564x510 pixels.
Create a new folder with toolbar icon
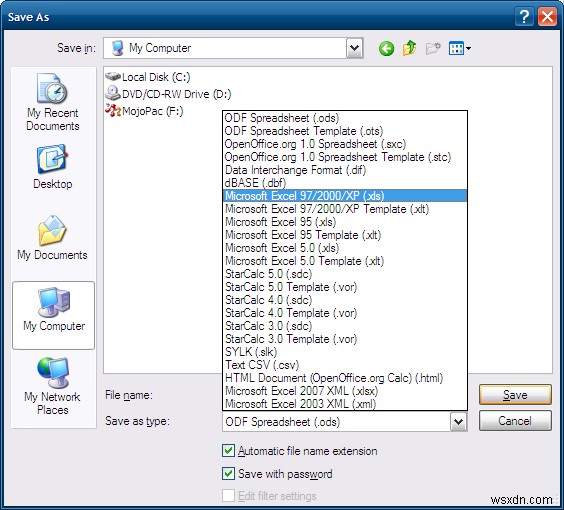coord(433,48)
